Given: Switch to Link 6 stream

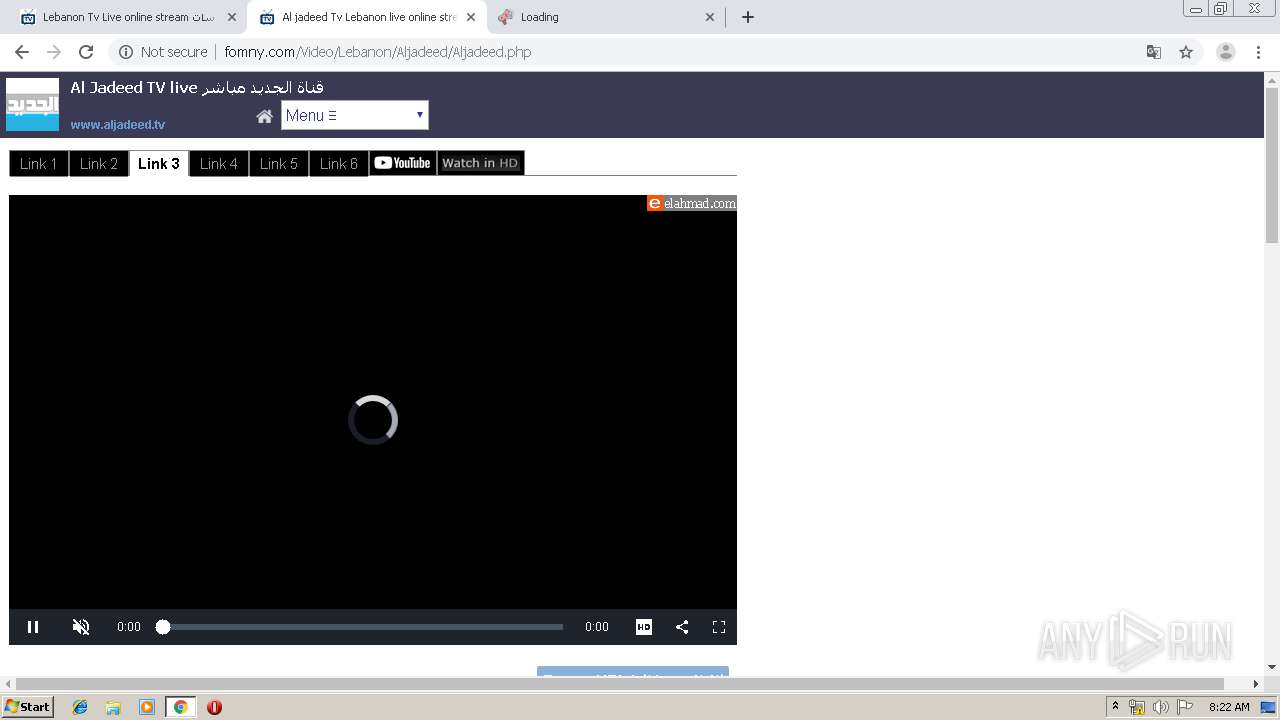Looking at the screenshot, I should coord(339,163).
